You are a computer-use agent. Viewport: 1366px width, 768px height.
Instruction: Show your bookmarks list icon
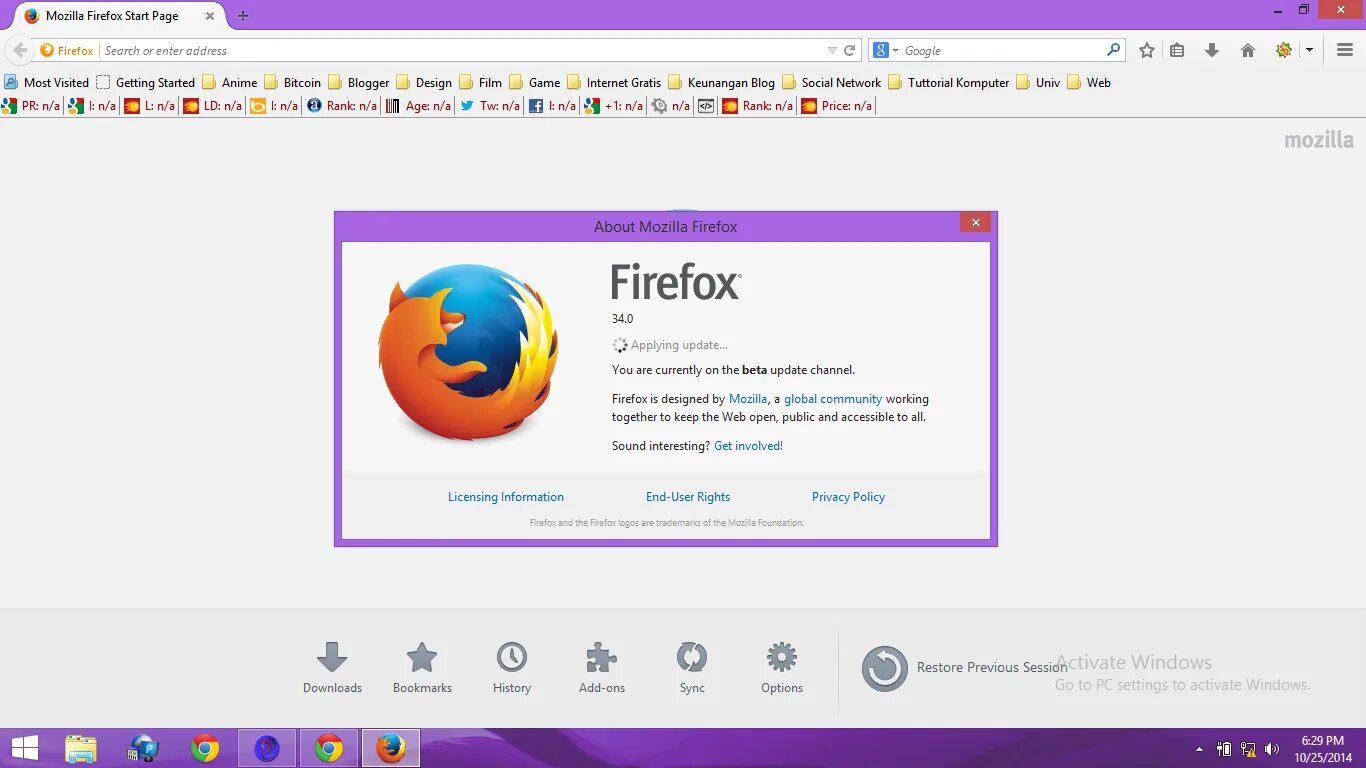tap(1177, 50)
